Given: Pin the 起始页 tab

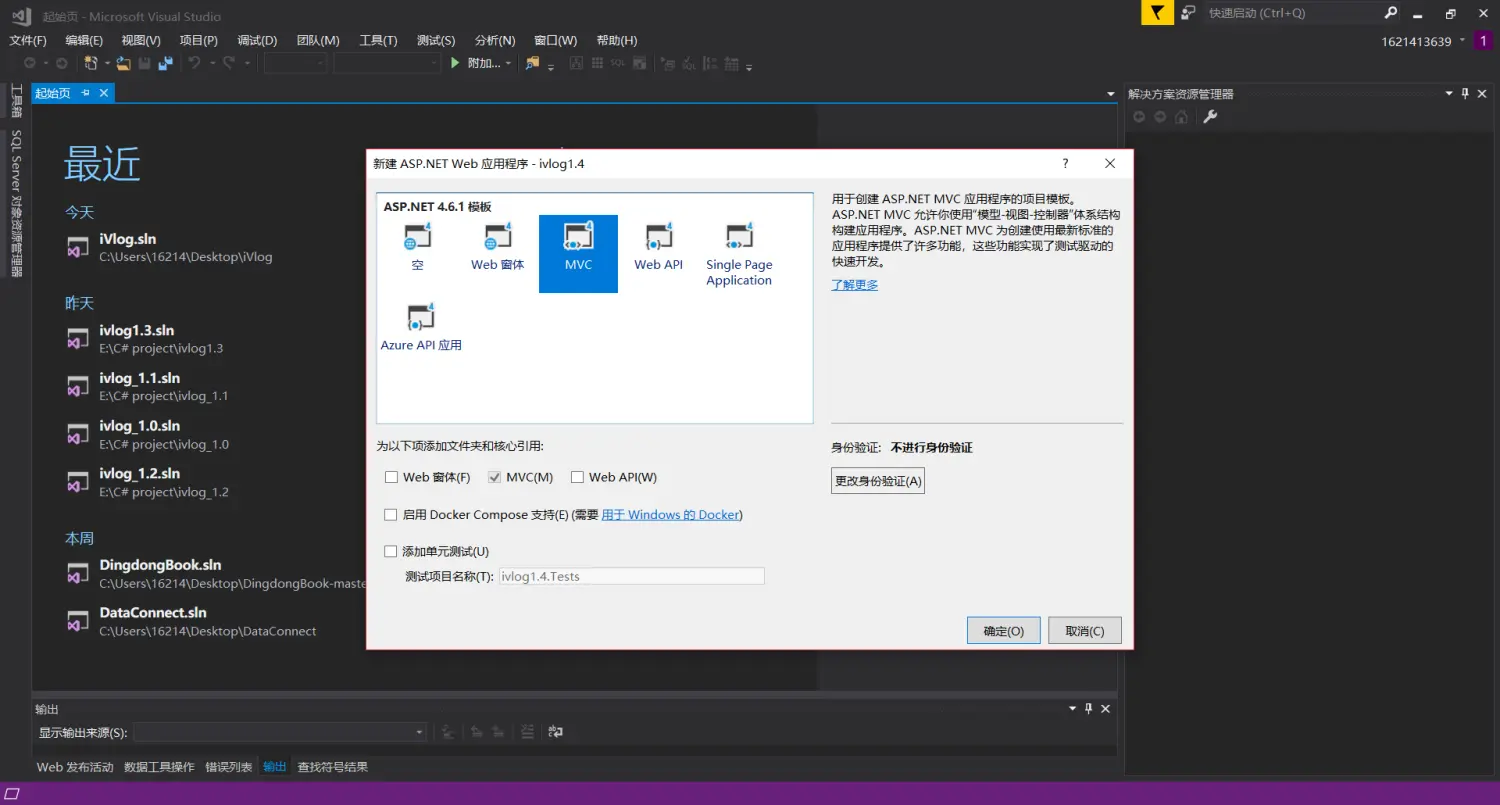Looking at the screenshot, I should [x=86, y=93].
